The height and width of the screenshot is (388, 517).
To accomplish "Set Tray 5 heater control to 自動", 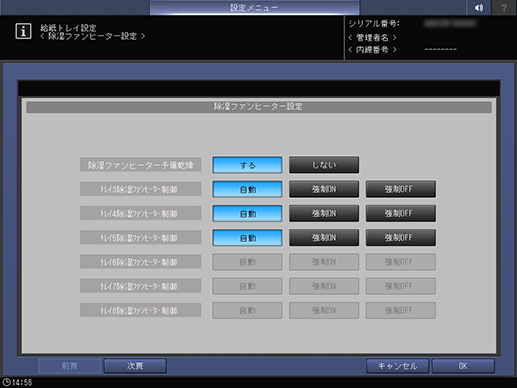I will click(x=247, y=238).
